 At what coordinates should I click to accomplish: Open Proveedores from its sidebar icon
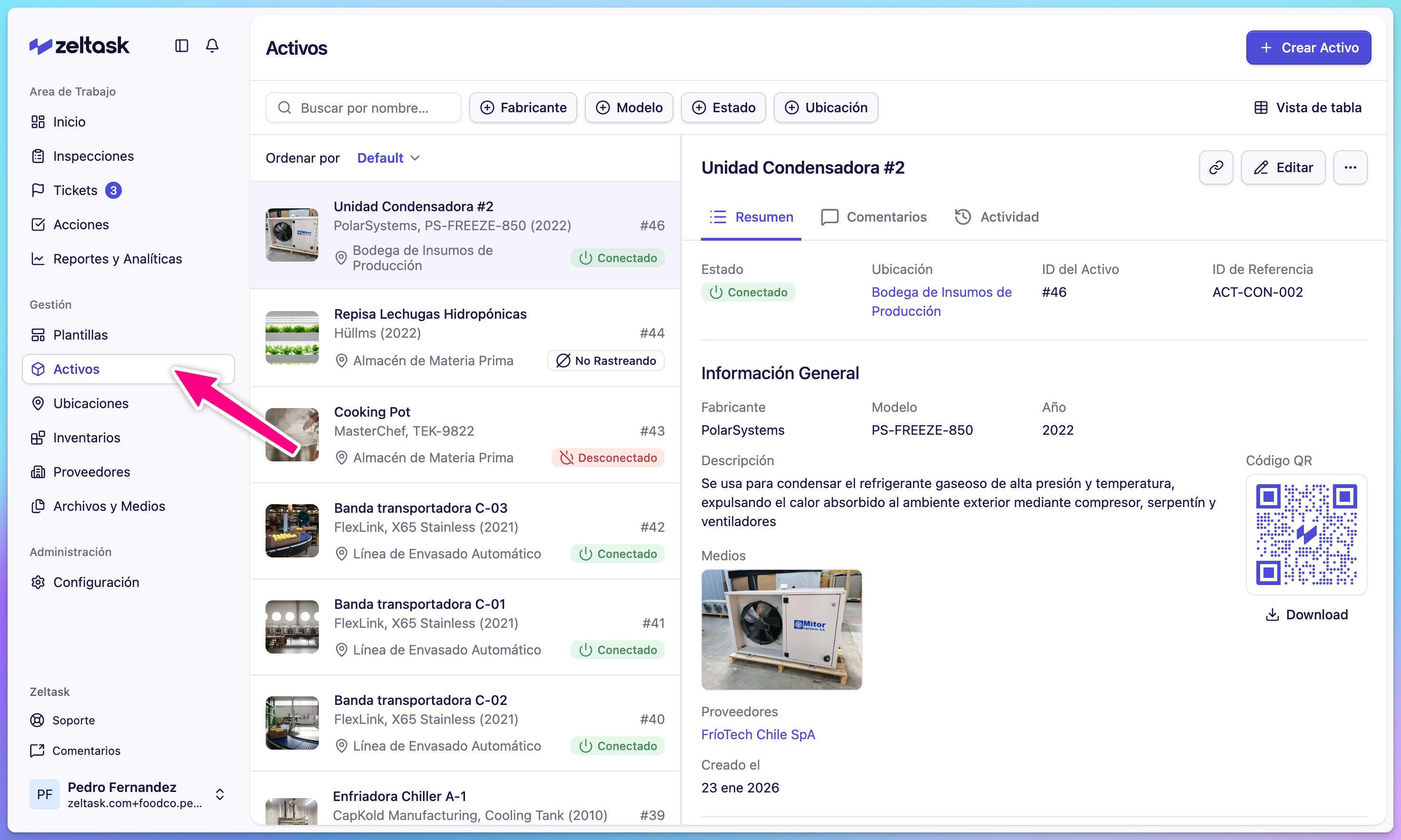[38, 471]
